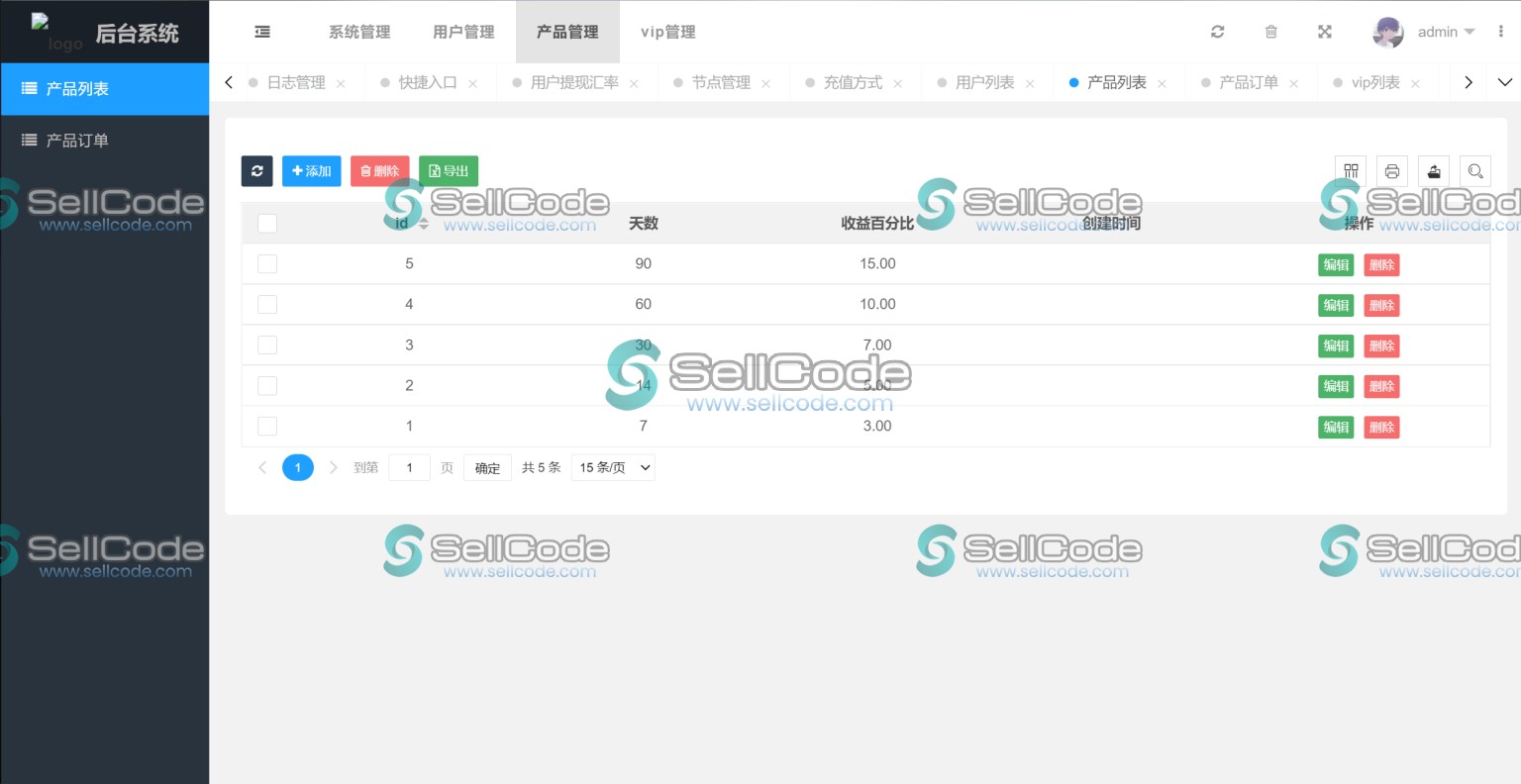
Task: Open the column filter grid icon
Action: [1351, 171]
